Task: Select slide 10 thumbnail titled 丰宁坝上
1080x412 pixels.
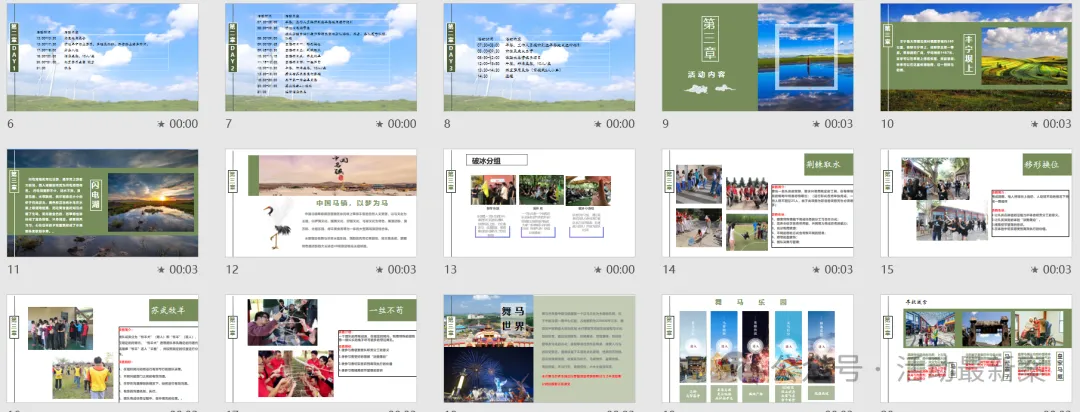Action: pyautogui.click(x=976, y=57)
